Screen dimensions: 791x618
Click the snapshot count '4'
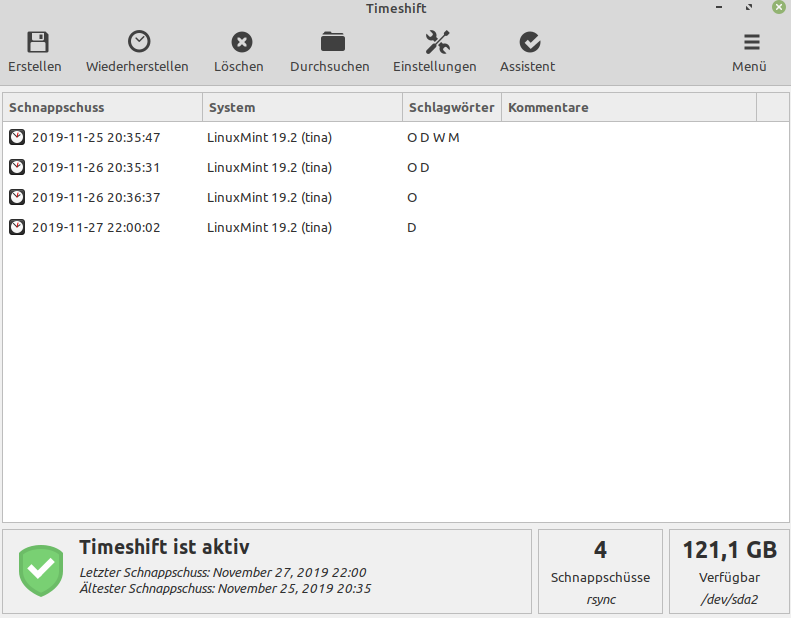[x=600, y=550]
